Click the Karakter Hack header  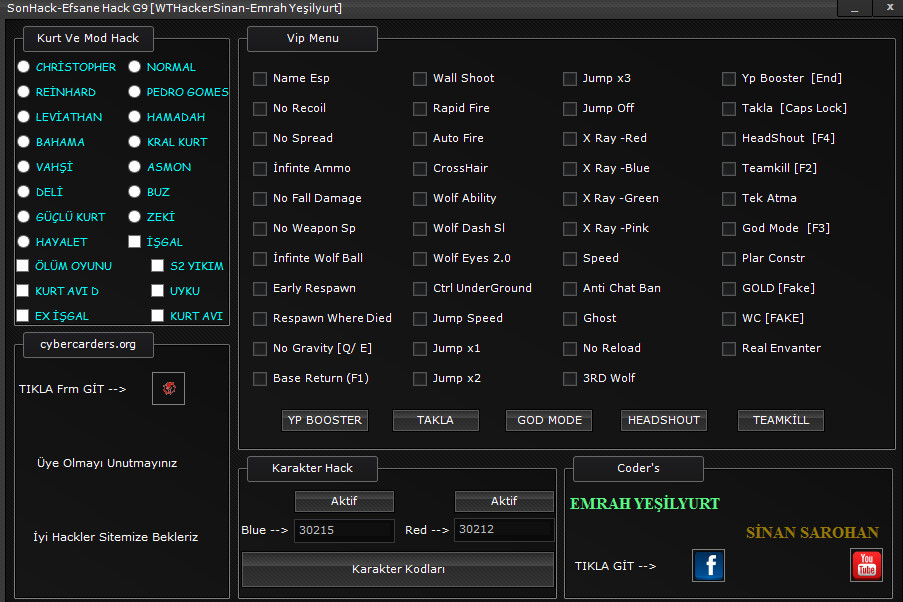(x=312, y=468)
